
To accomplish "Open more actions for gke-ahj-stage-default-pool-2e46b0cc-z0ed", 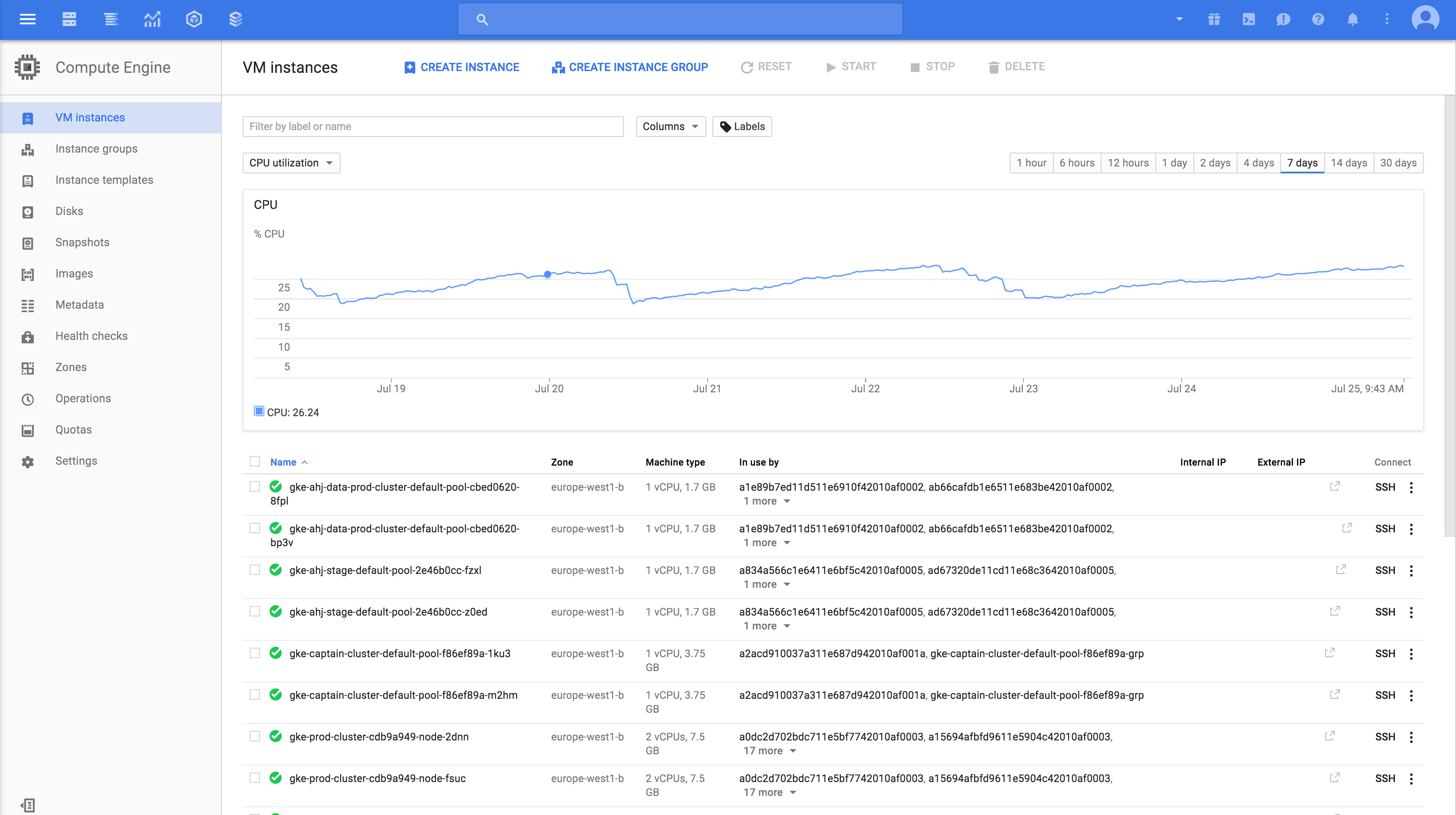I will pos(1411,613).
